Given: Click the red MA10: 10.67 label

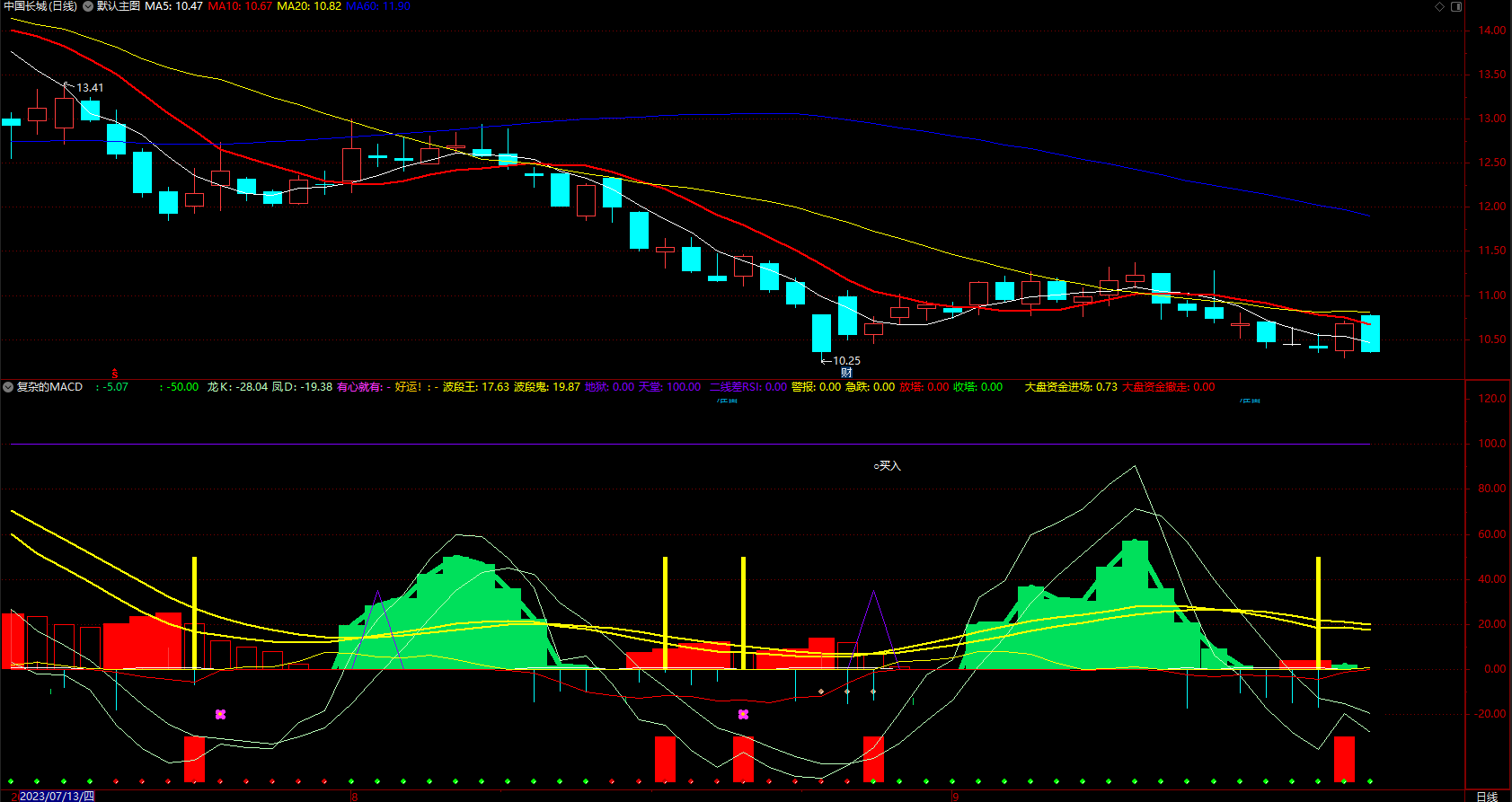Looking at the screenshot, I should click(240, 6).
